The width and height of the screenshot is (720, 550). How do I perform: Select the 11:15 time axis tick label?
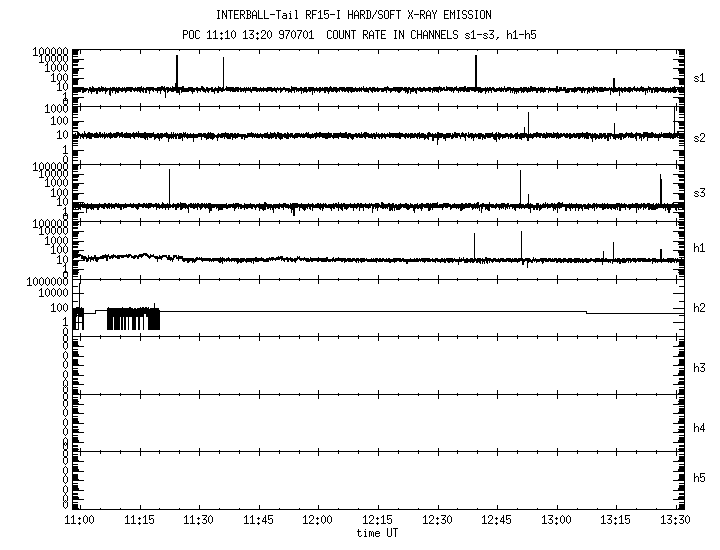138,521
